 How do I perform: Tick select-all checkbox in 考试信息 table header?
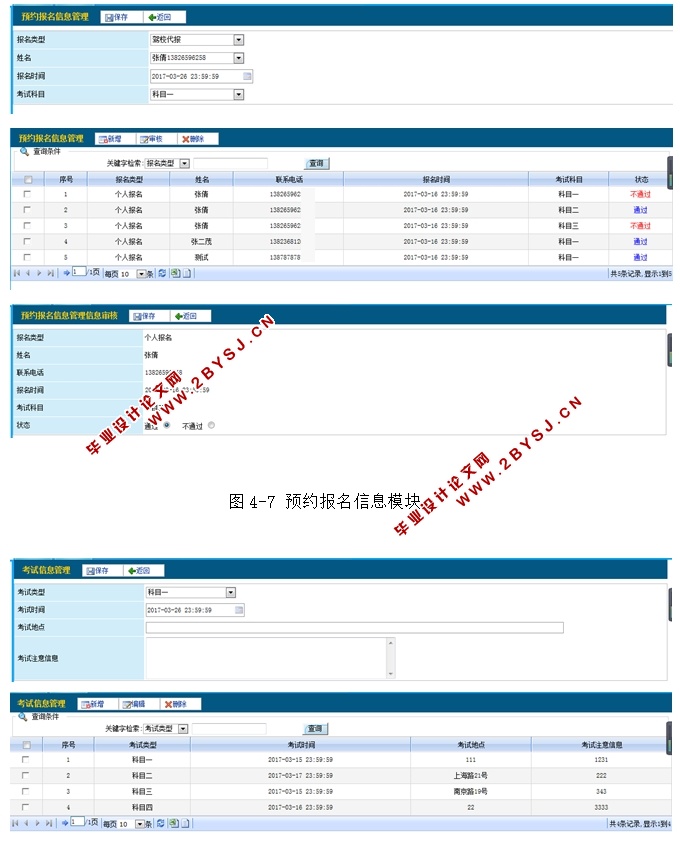(27, 744)
